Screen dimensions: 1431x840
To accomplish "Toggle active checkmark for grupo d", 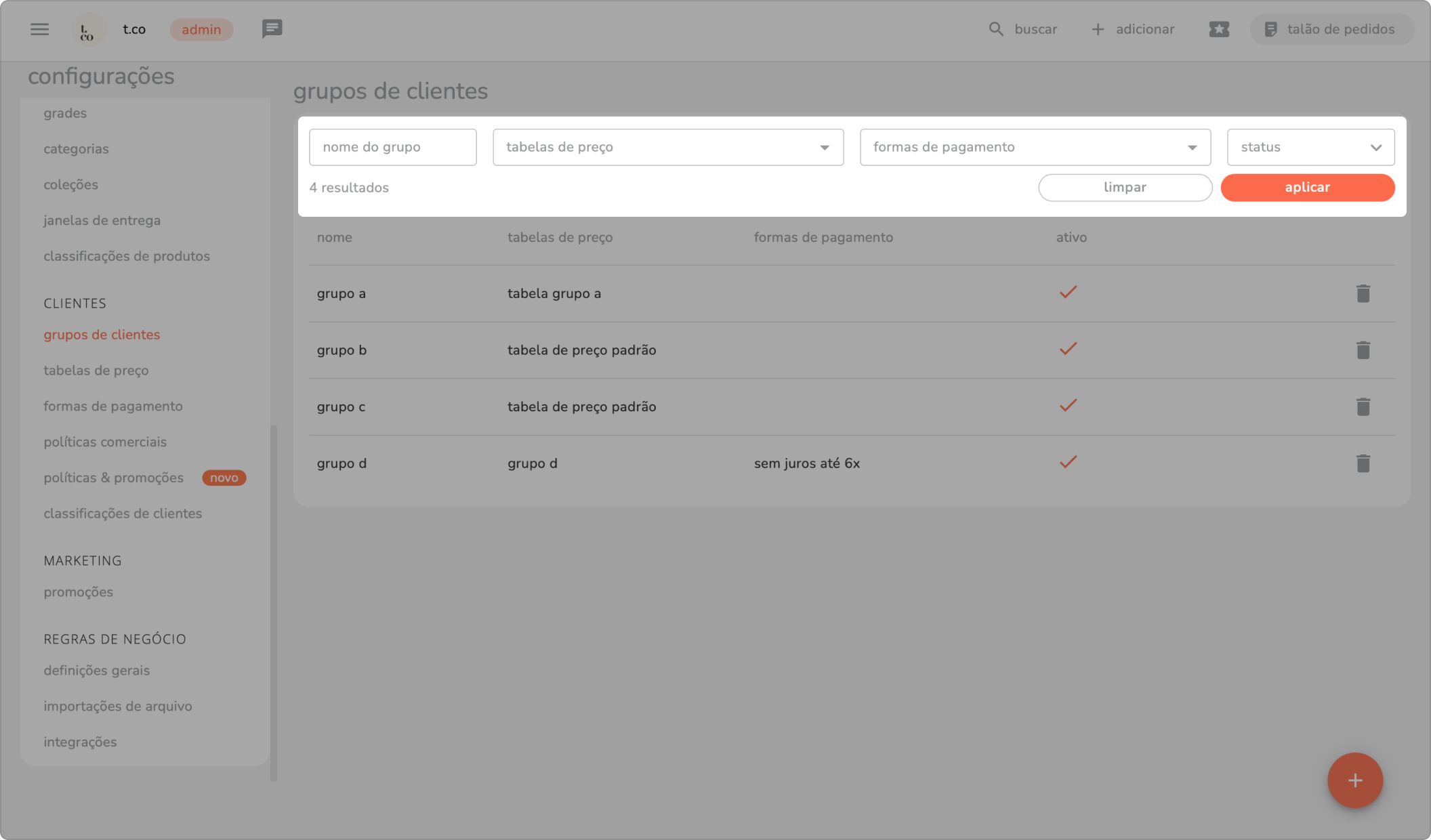I will 1068,463.
